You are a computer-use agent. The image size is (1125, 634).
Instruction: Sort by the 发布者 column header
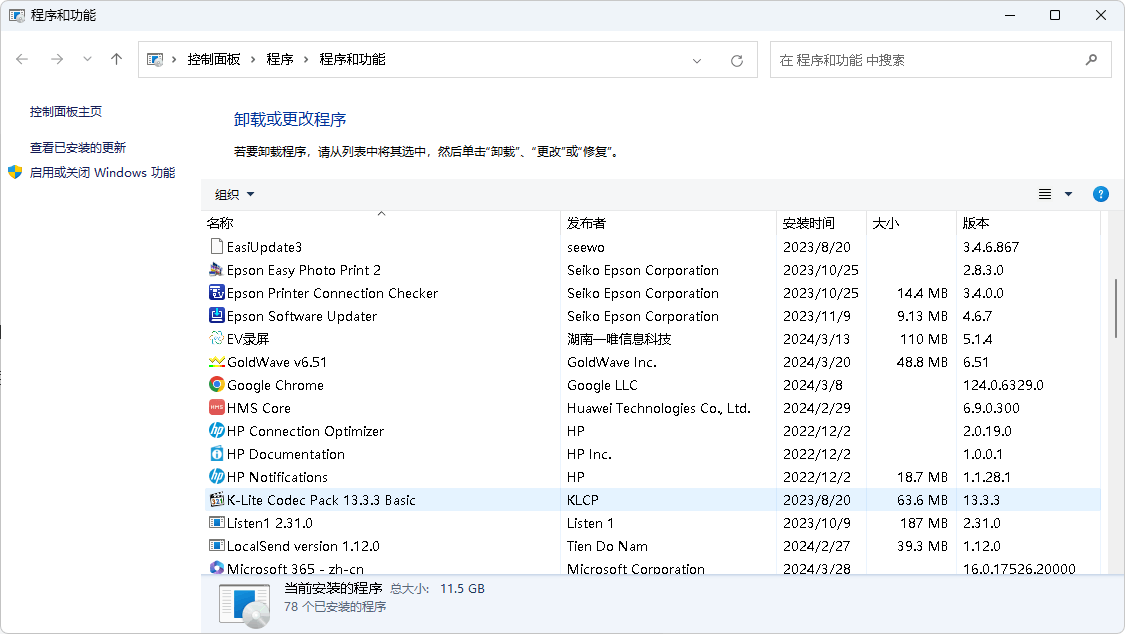[x=669, y=223]
